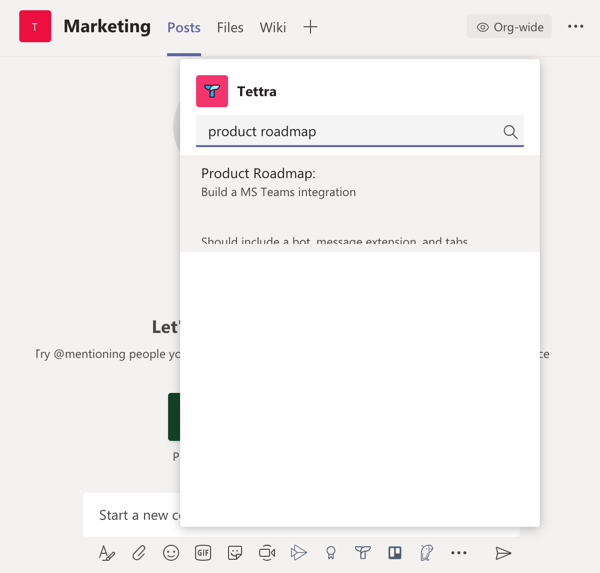Viewport: 600px width, 573px height.
Task: Send praise using the badge icon
Action: tap(331, 553)
